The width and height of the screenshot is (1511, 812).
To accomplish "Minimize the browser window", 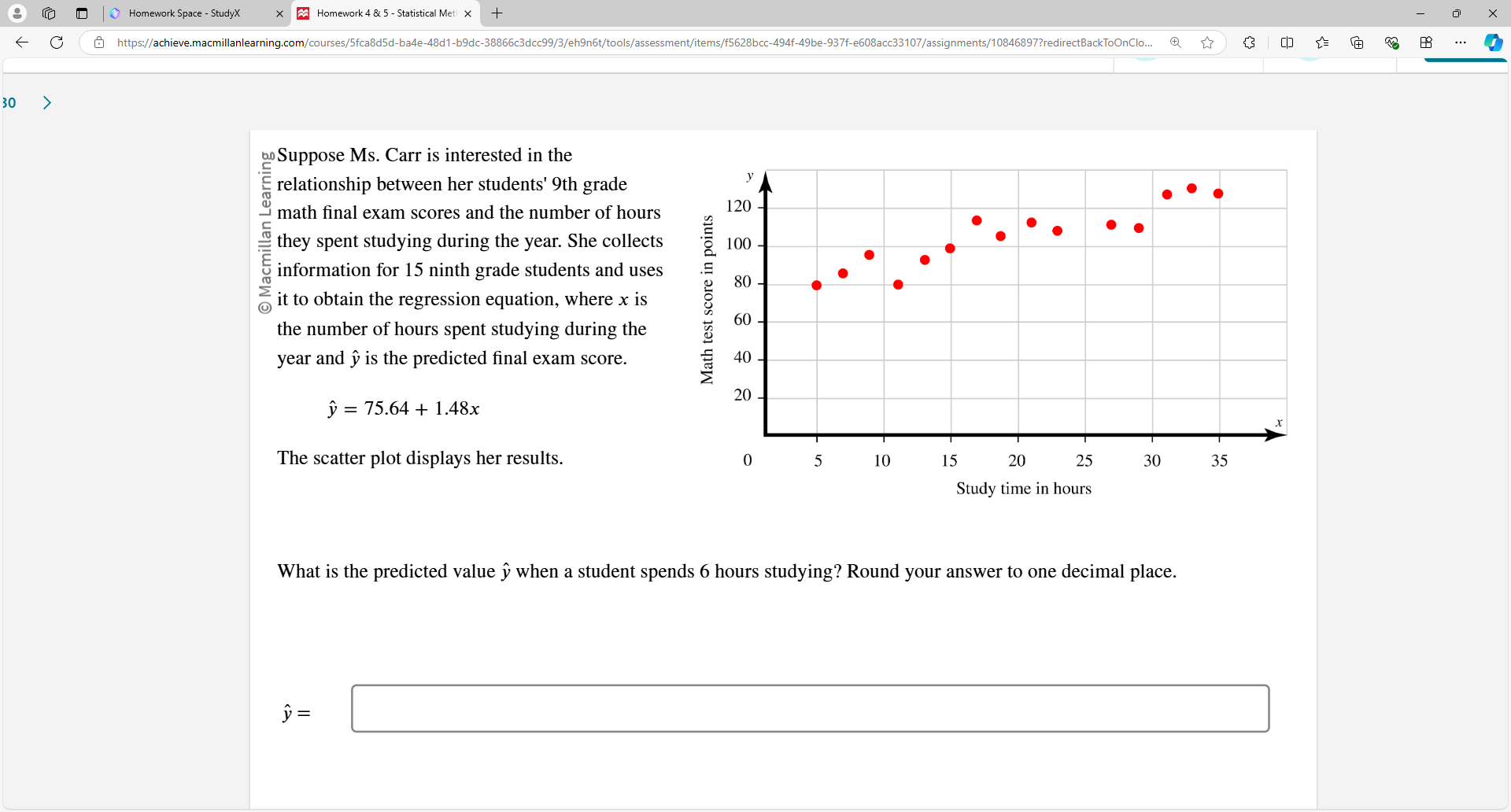I will 1420,13.
